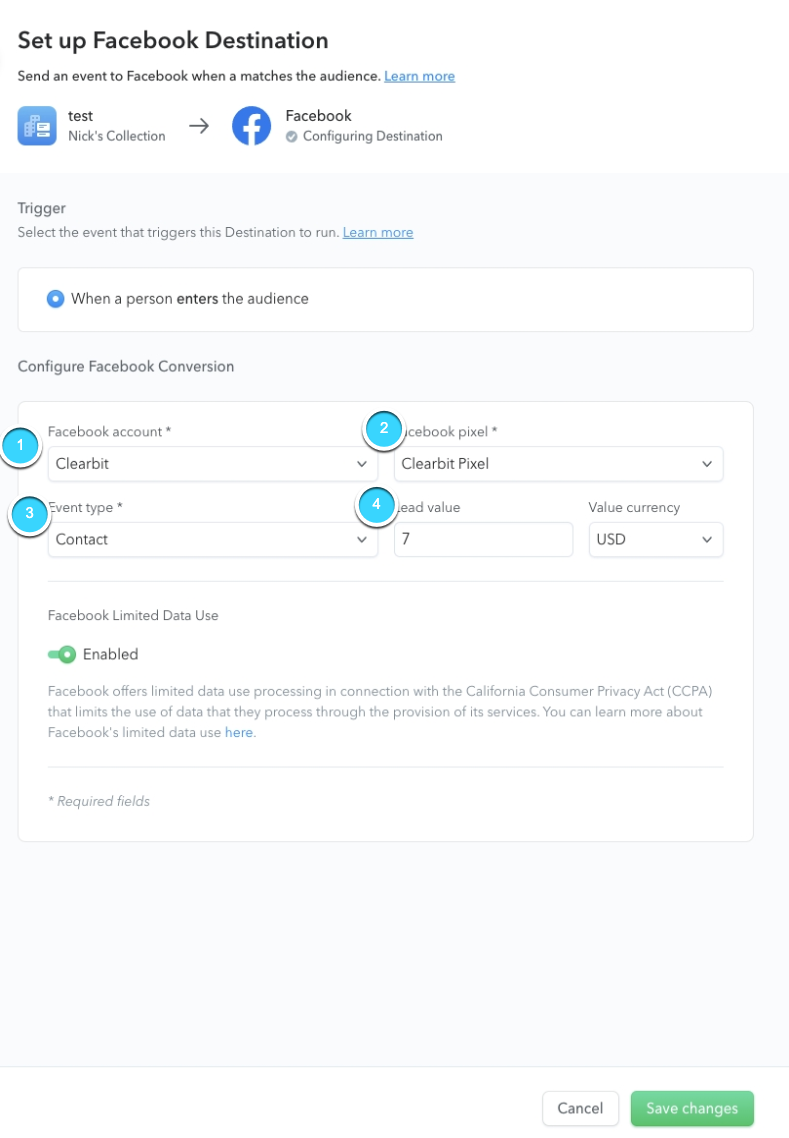Click the arrow between audience and Facebook
Viewport: 789px width, 1138px height.
(199, 126)
